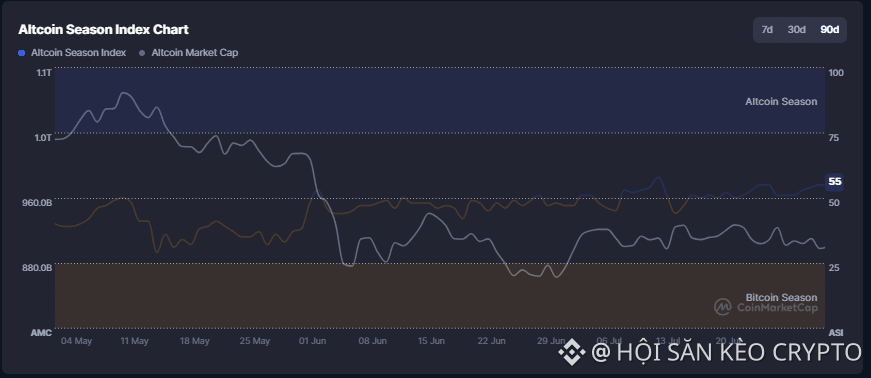Click the 1.0T left axis label
This screenshot has height=378, width=871.
pyautogui.click(x=44, y=137)
